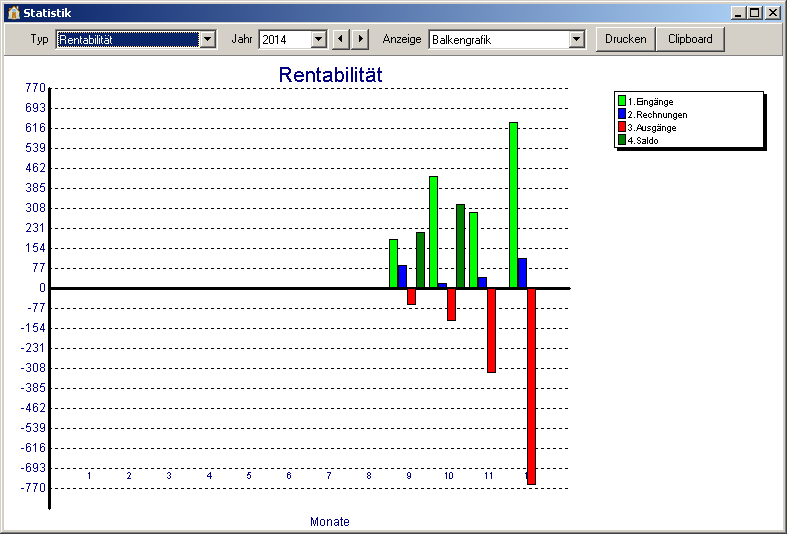787x534 pixels.
Task: Maximize the Statistik window
Action: (x=755, y=13)
